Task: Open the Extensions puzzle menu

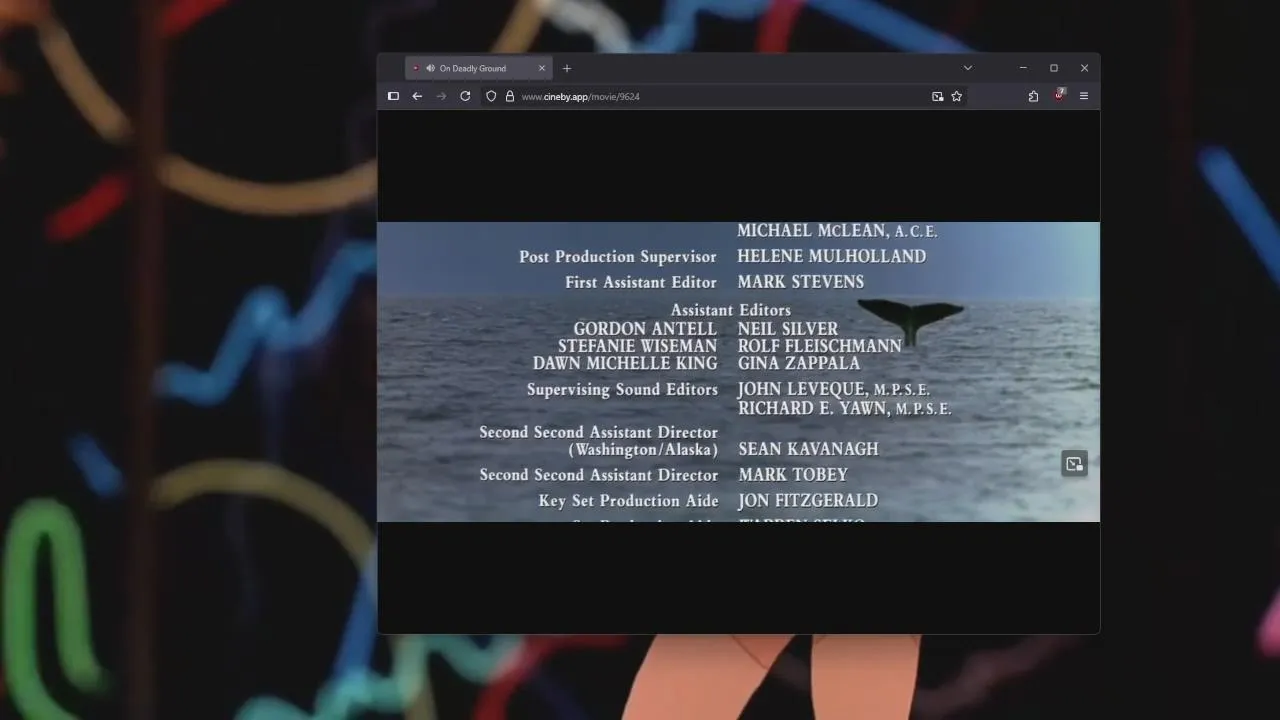Action: pos(1033,96)
